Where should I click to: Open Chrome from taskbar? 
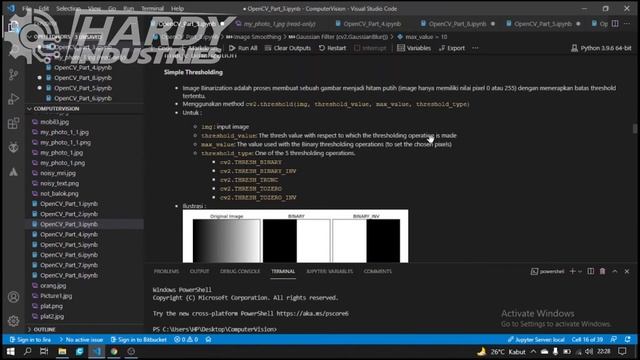114,351
